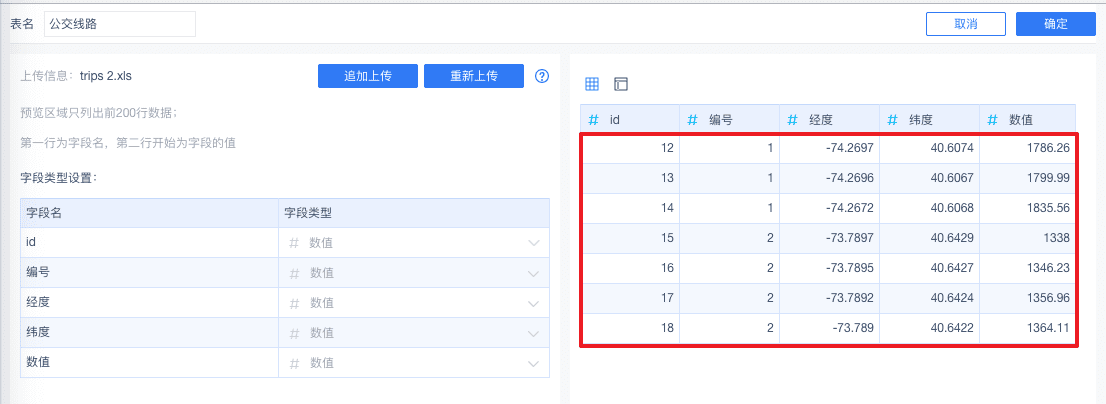Click the 表名 input field
Image resolution: width=1106 pixels, height=404 pixels.
point(120,24)
